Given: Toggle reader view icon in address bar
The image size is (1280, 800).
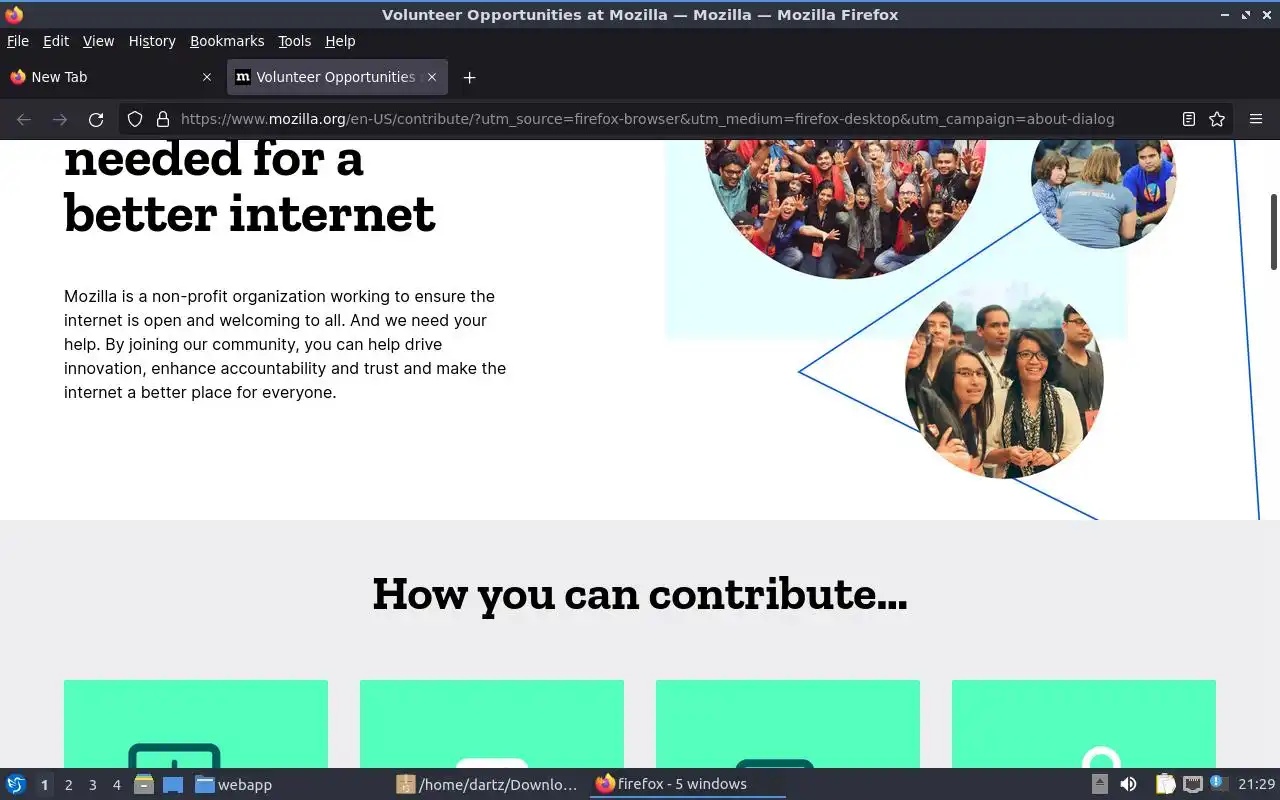Looking at the screenshot, I should (1189, 119).
